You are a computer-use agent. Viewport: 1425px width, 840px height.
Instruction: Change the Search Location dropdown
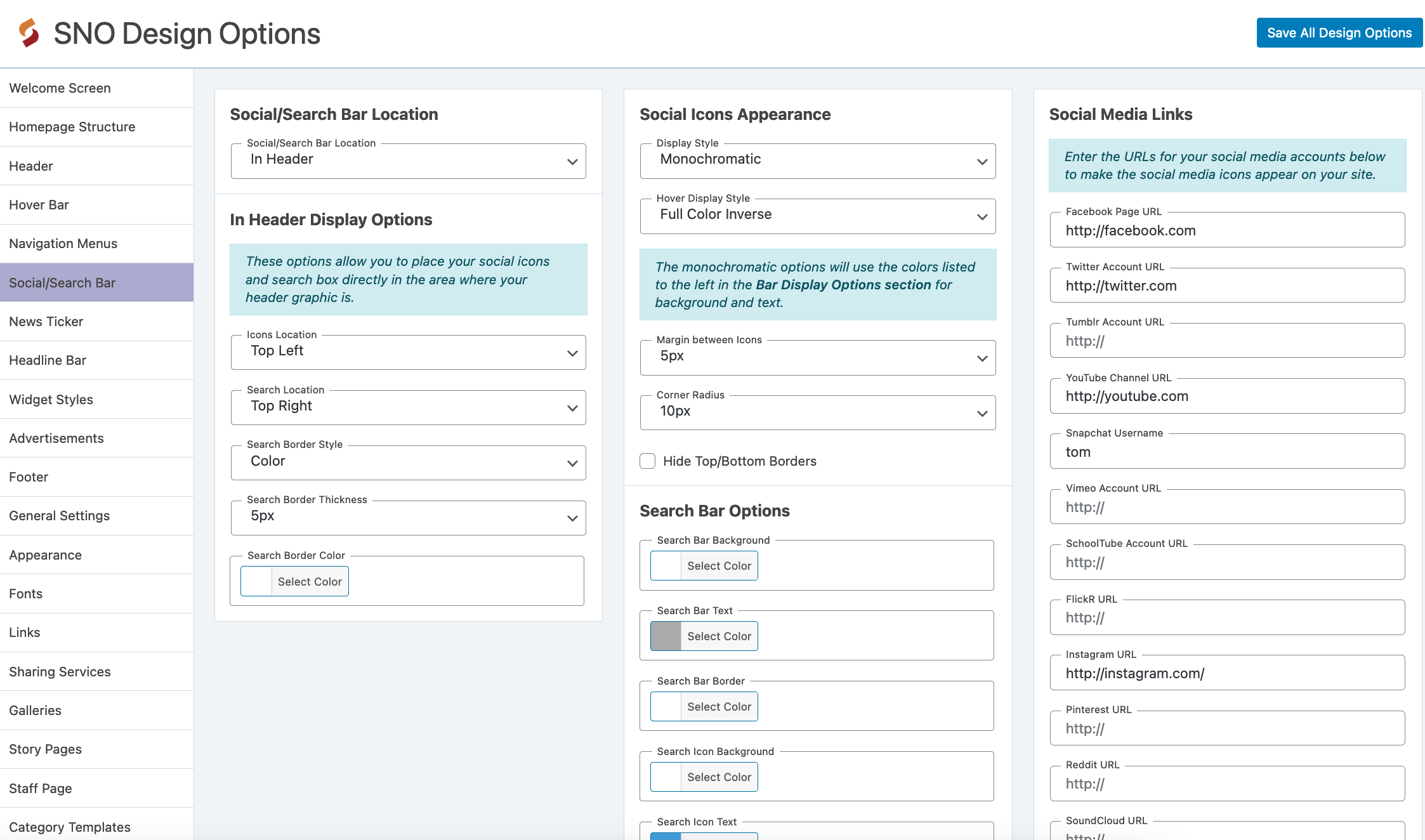[x=408, y=407]
